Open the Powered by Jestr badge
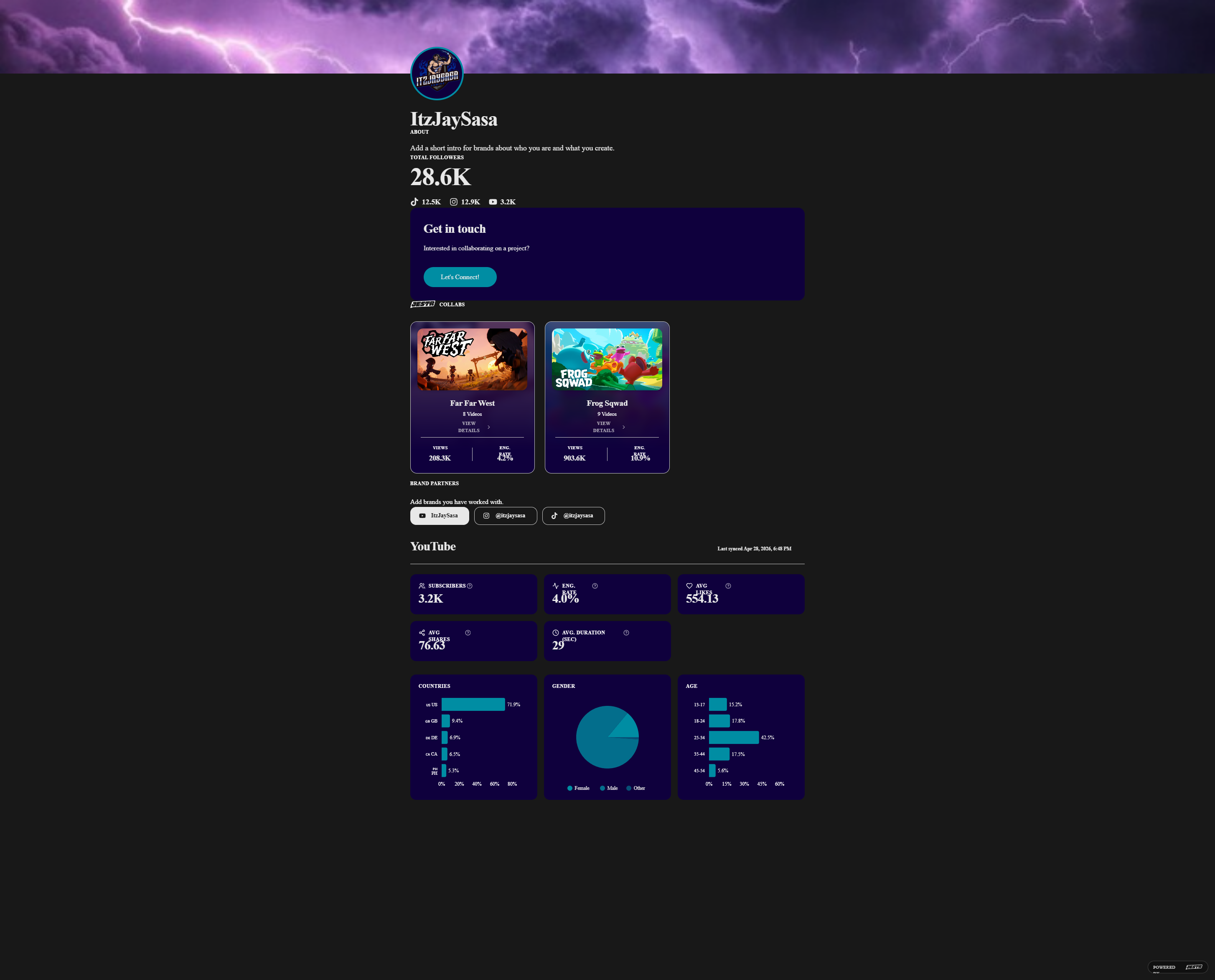The height and width of the screenshot is (980, 1215). pos(1178,967)
